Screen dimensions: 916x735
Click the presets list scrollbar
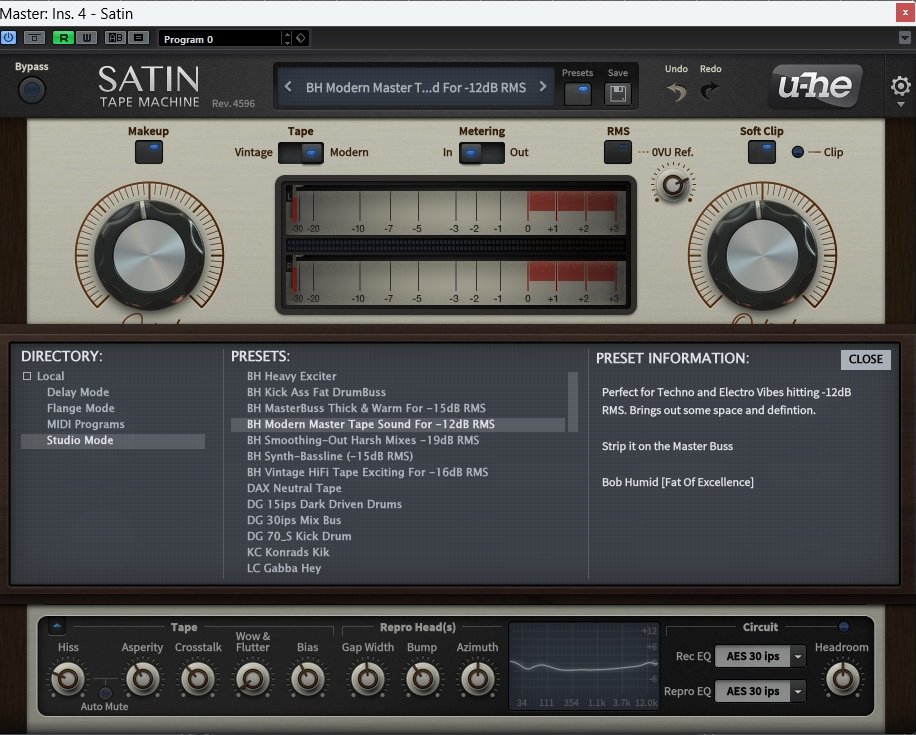click(x=572, y=401)
